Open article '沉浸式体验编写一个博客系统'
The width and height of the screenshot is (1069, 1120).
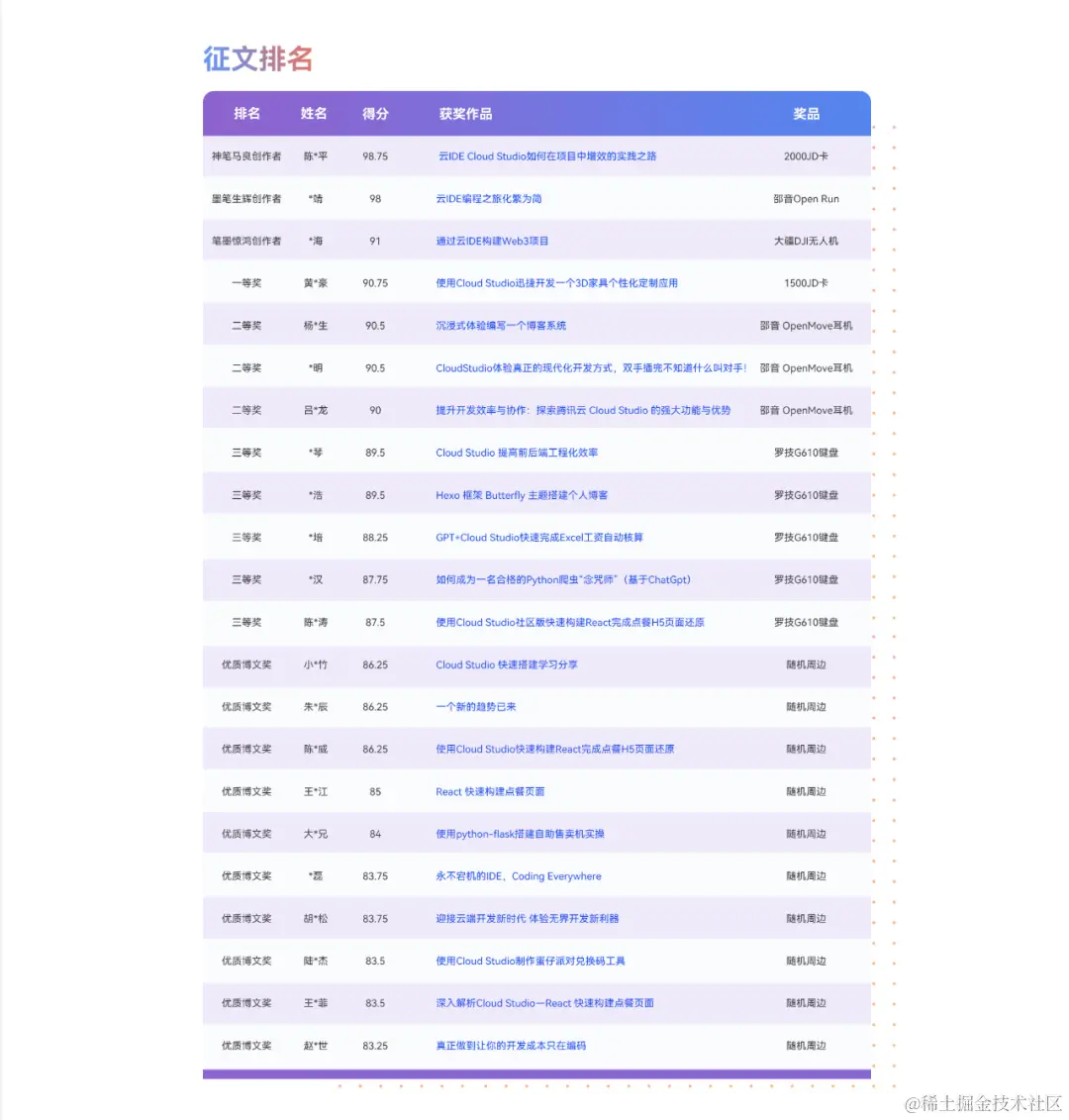pos(501,326)
